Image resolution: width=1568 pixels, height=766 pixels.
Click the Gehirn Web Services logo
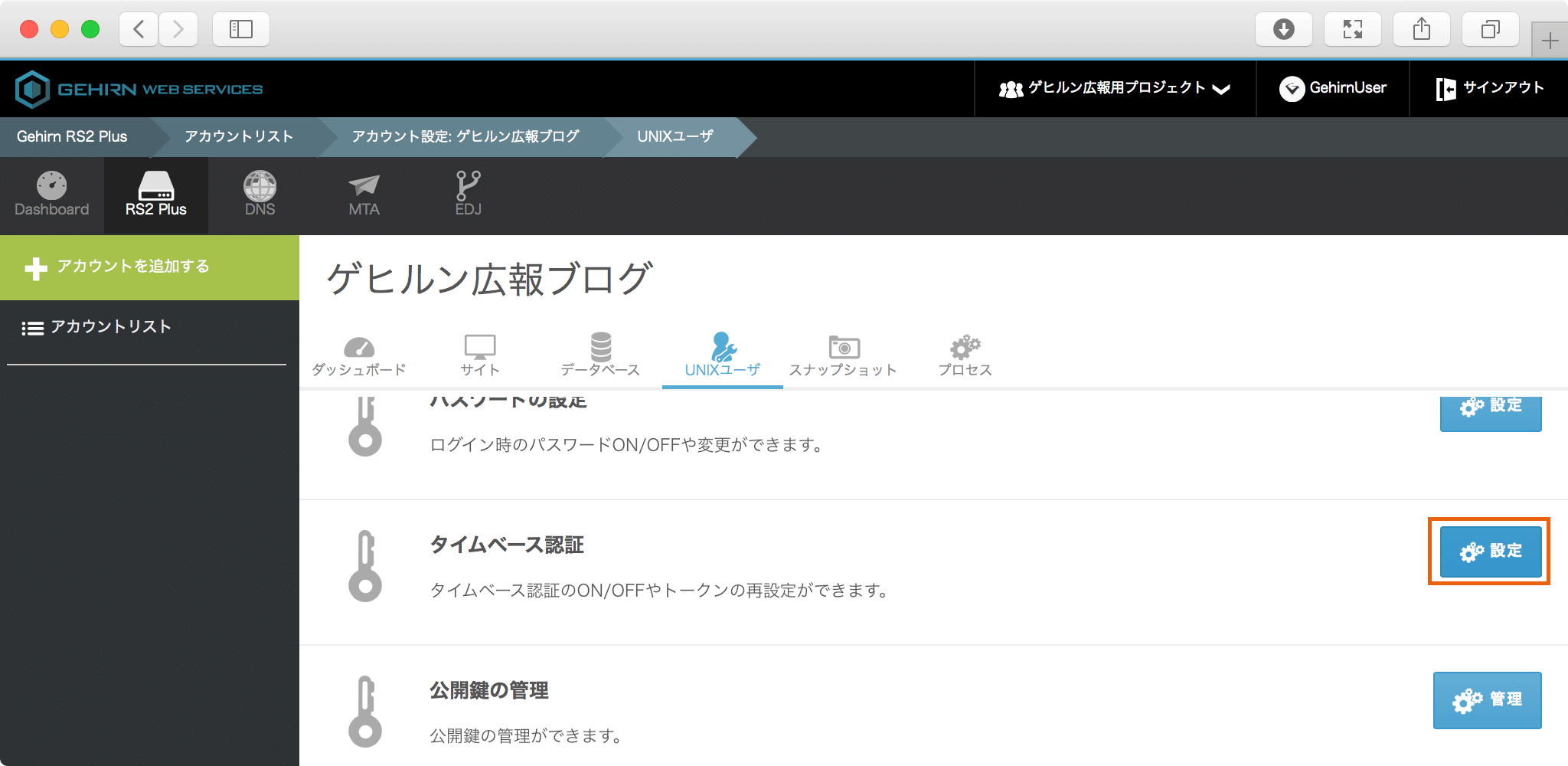(x=139, y=89)
